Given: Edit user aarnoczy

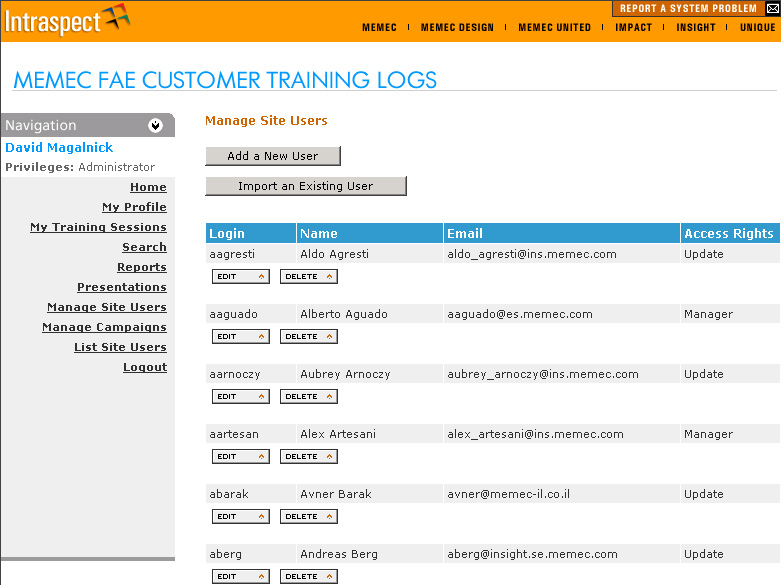Looking at the screenshot, I should click(x=241, y=396).
